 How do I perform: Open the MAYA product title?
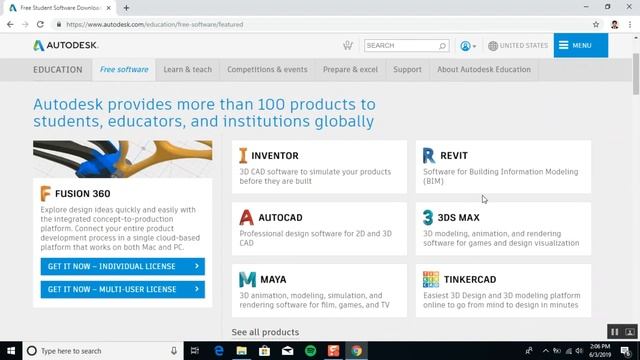tap(273, 280)
